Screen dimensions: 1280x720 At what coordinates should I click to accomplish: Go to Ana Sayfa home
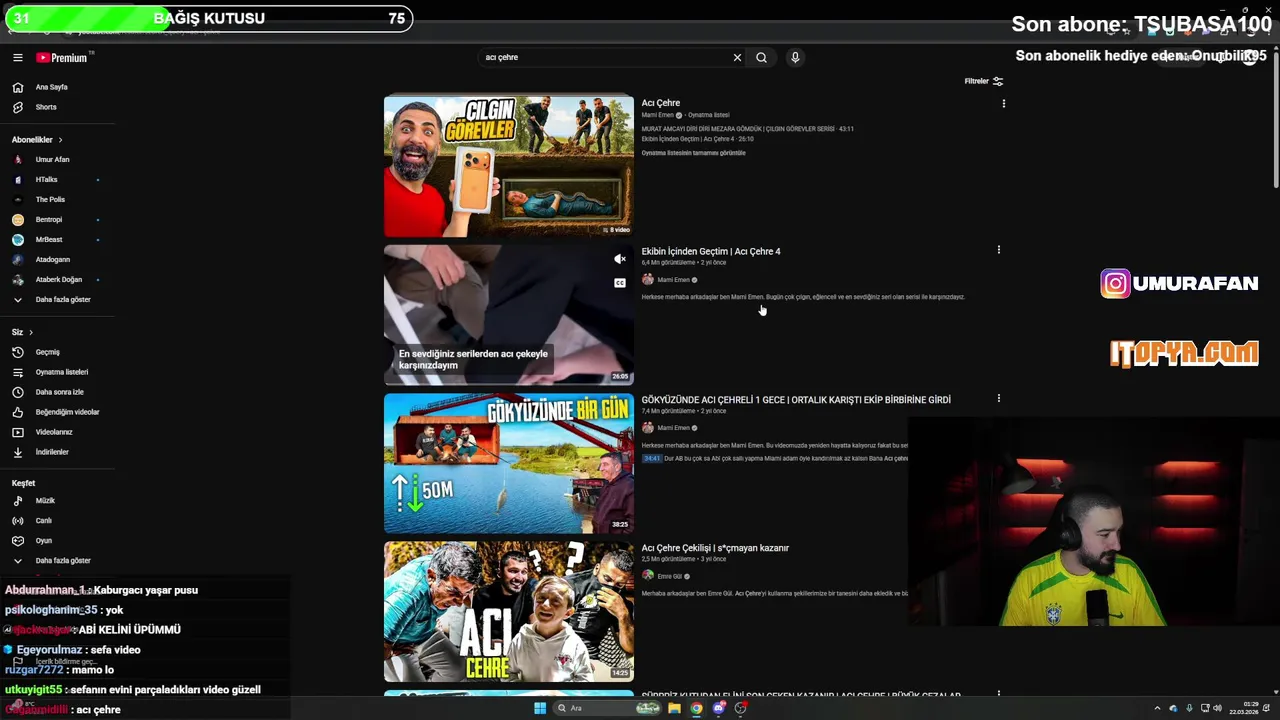(x=52, y=87)
